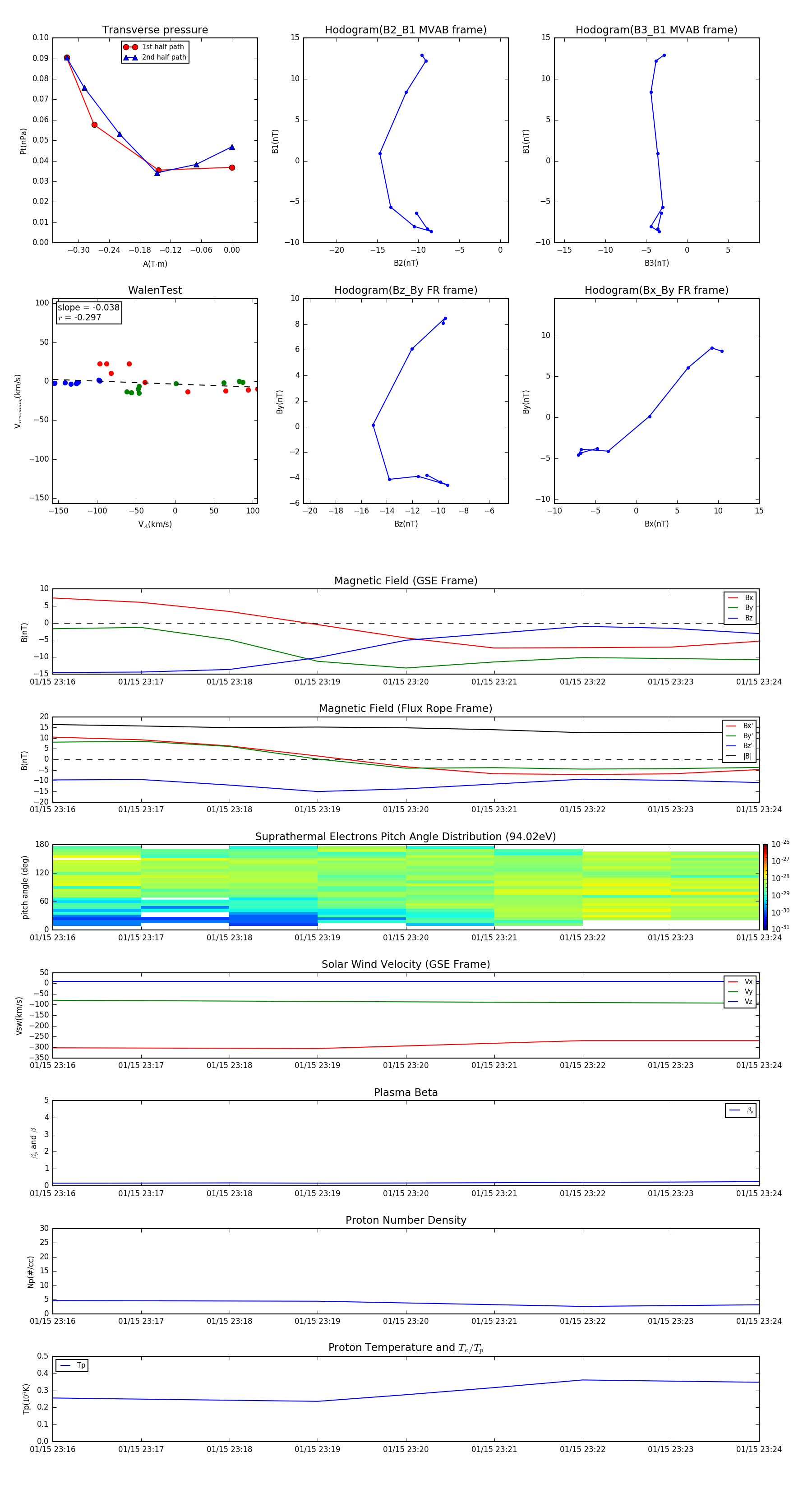Click the 'A(T·m)' x-axis label
The width and height of the screenshot is (812, 1489).
pos(155,264)
